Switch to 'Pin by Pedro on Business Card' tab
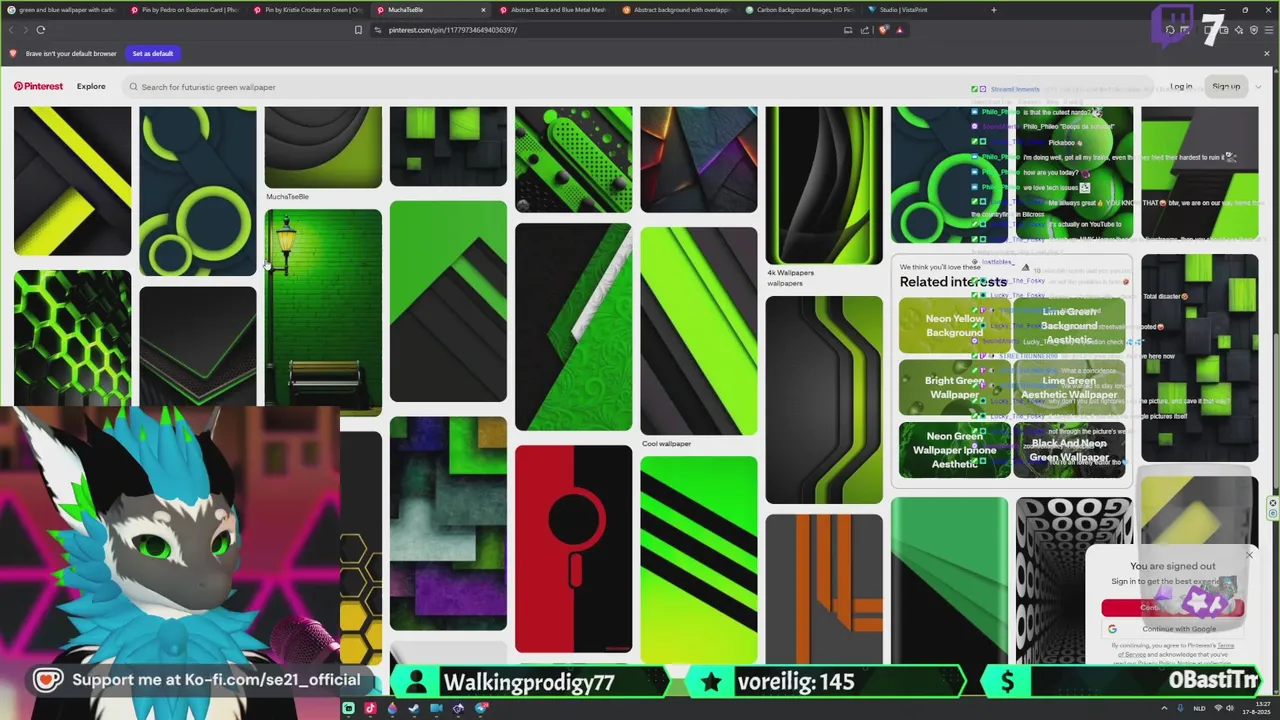 click(183, 10)
